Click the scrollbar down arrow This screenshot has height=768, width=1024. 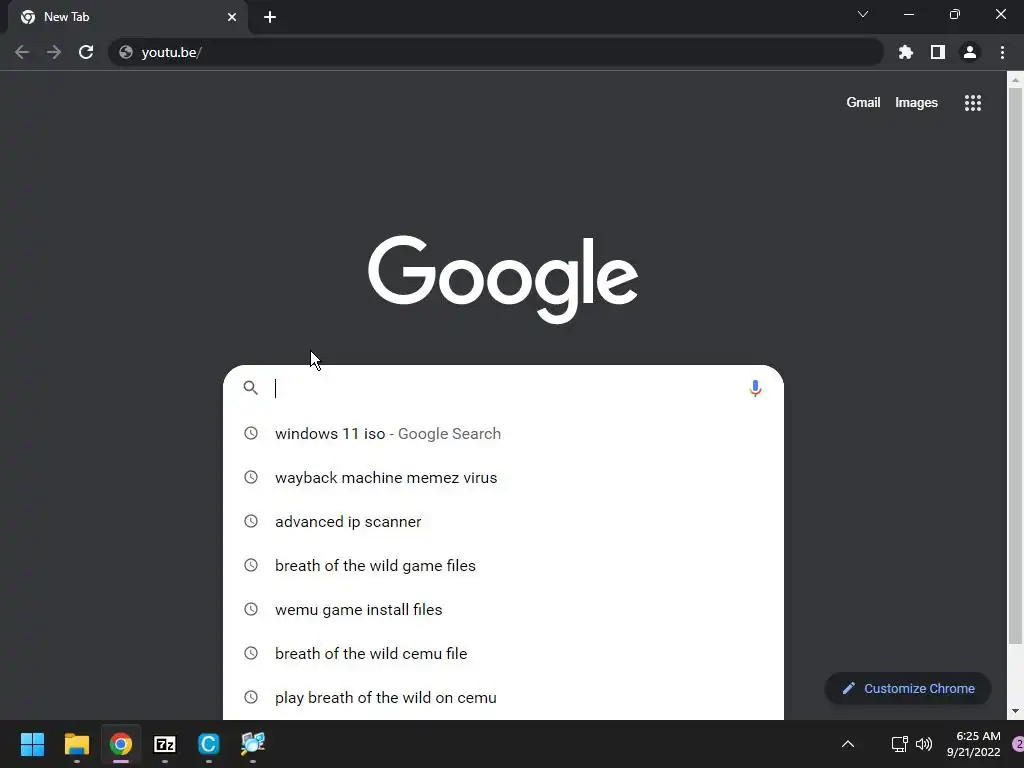tap(1015, 711)
